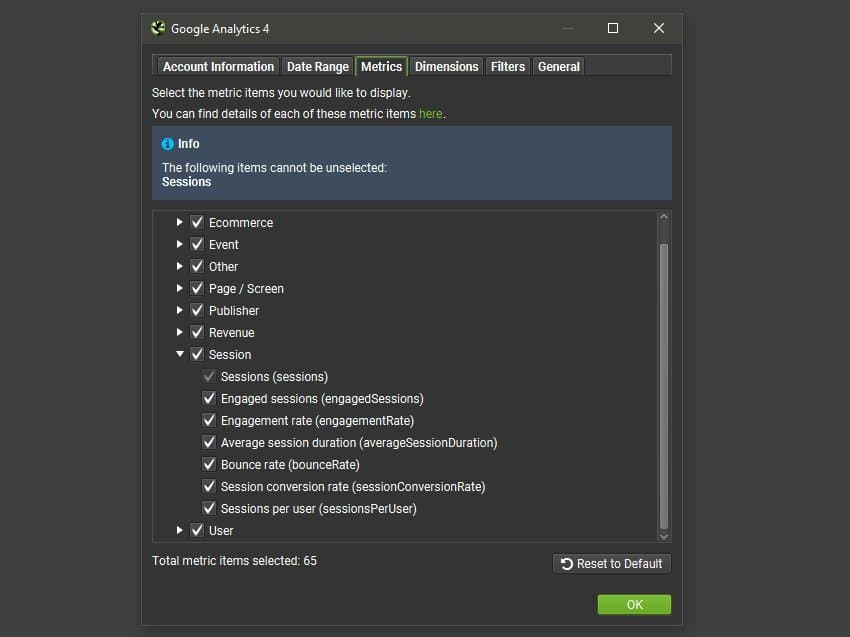This screenshot has width=850, height=637.
Task: Toggle the Other category checkbox
Action: (197, 266)
